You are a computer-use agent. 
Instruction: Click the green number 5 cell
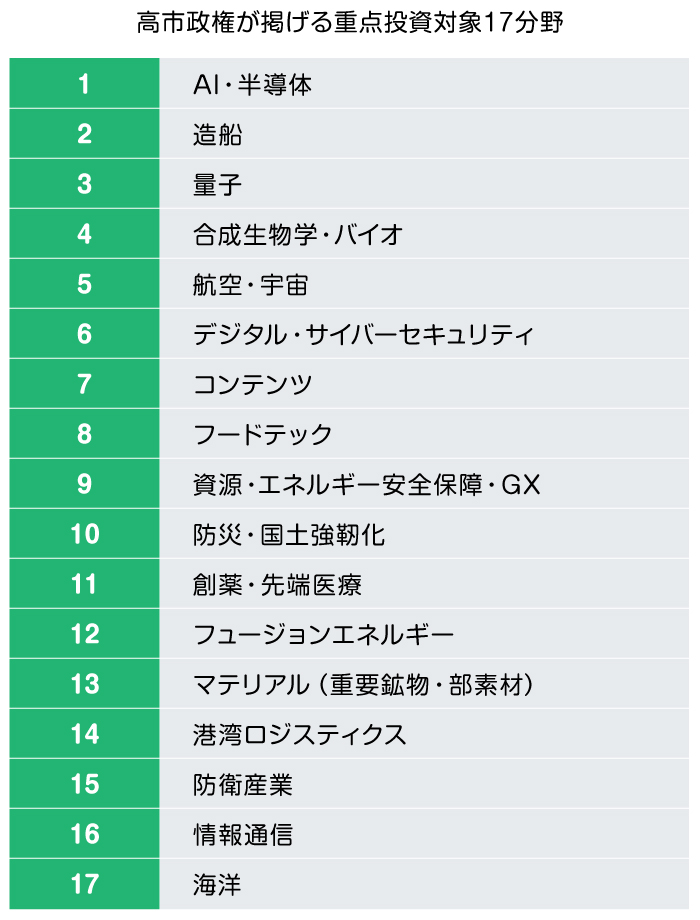(x=84, y=284)
